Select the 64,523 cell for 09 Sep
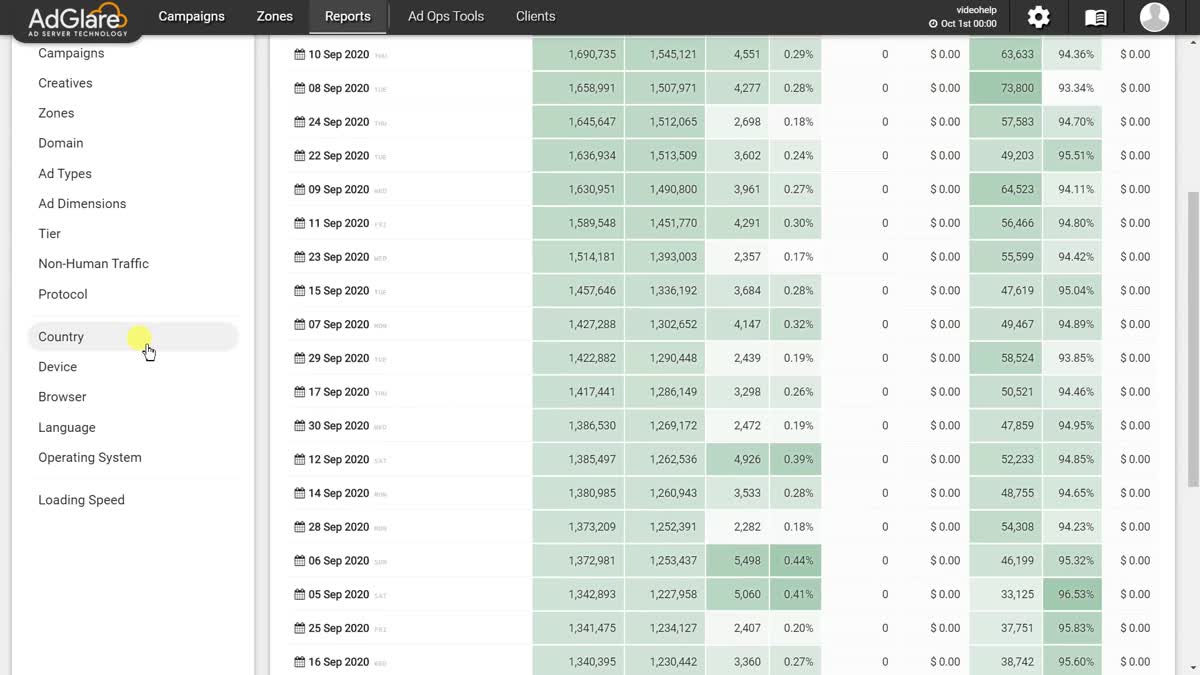This screenshot has width=1200, height=675. pos(1005,189)
